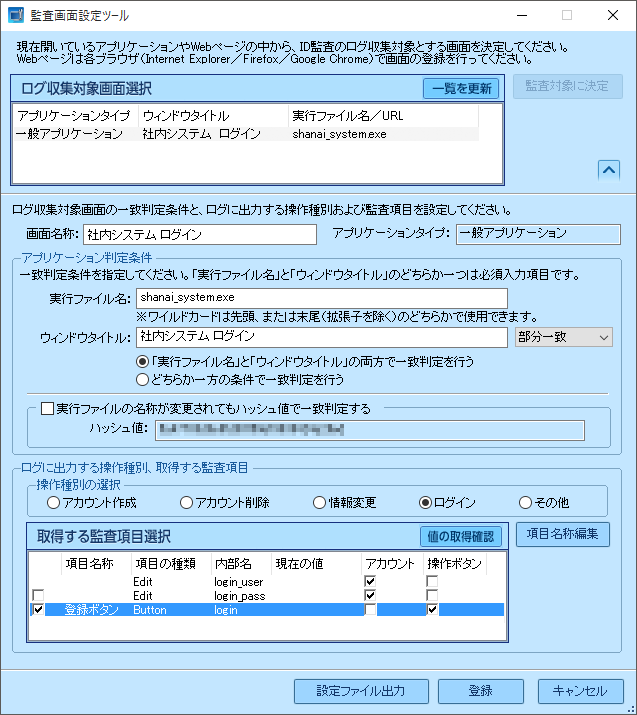Viewport: 637px width, 715px height.
Task: Toggle アカウント checkbox for login_pass row
Action: tap(370, 596)
